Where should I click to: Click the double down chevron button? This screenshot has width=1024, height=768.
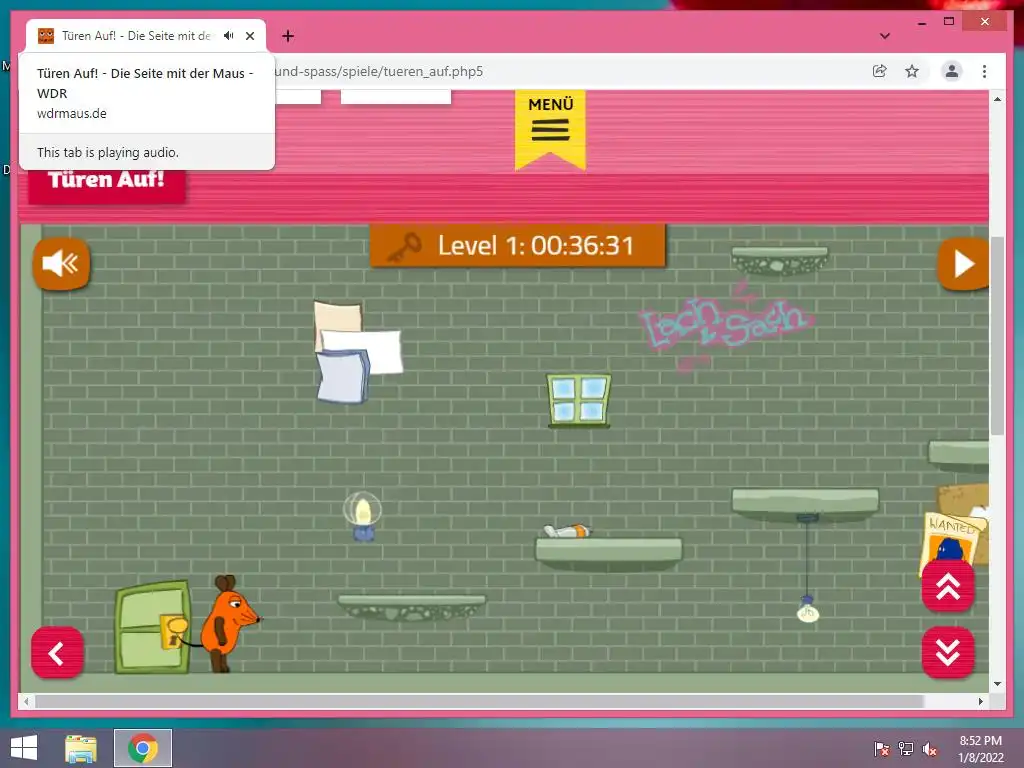pyautogui.click(x=948, y=652)
